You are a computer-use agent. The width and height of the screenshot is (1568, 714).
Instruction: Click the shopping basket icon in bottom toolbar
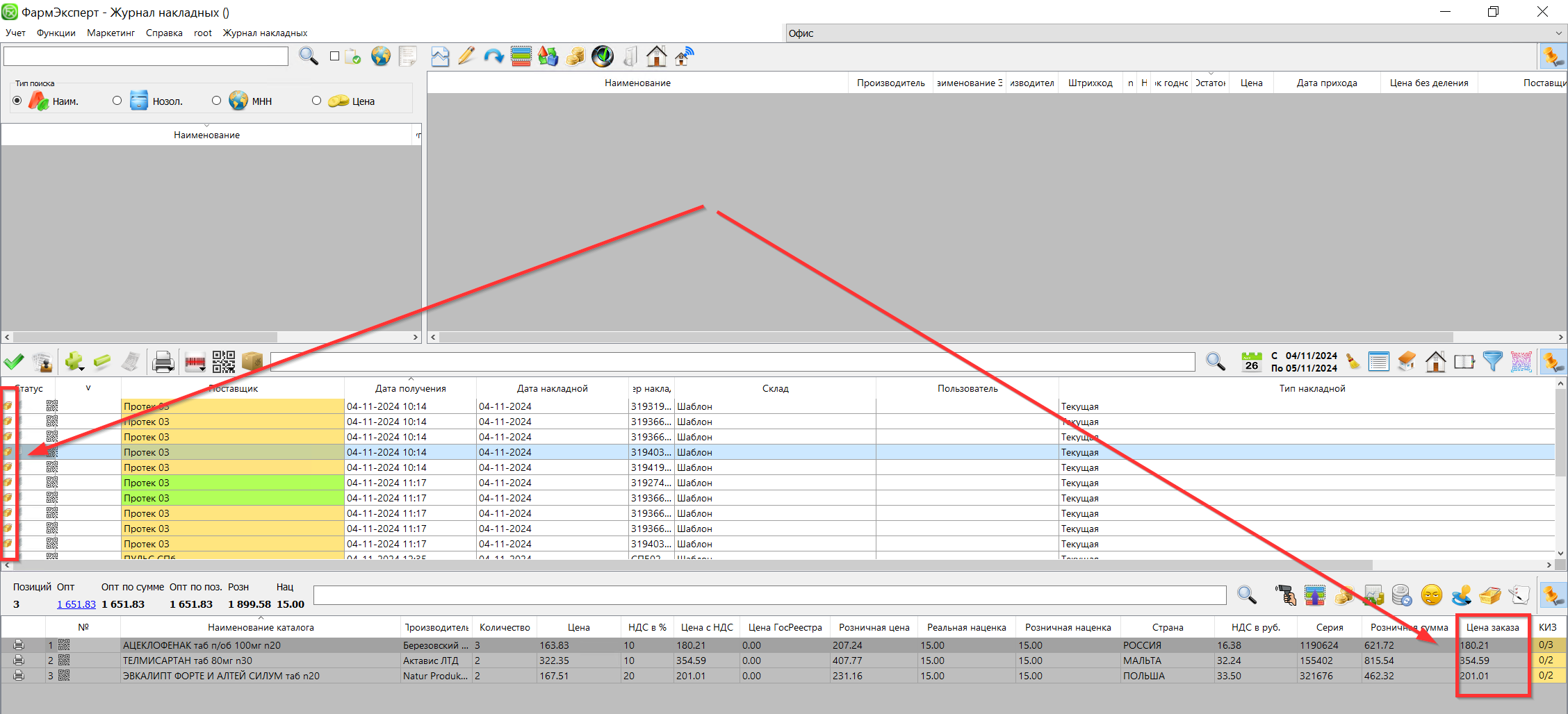[x=1489, y=595]
